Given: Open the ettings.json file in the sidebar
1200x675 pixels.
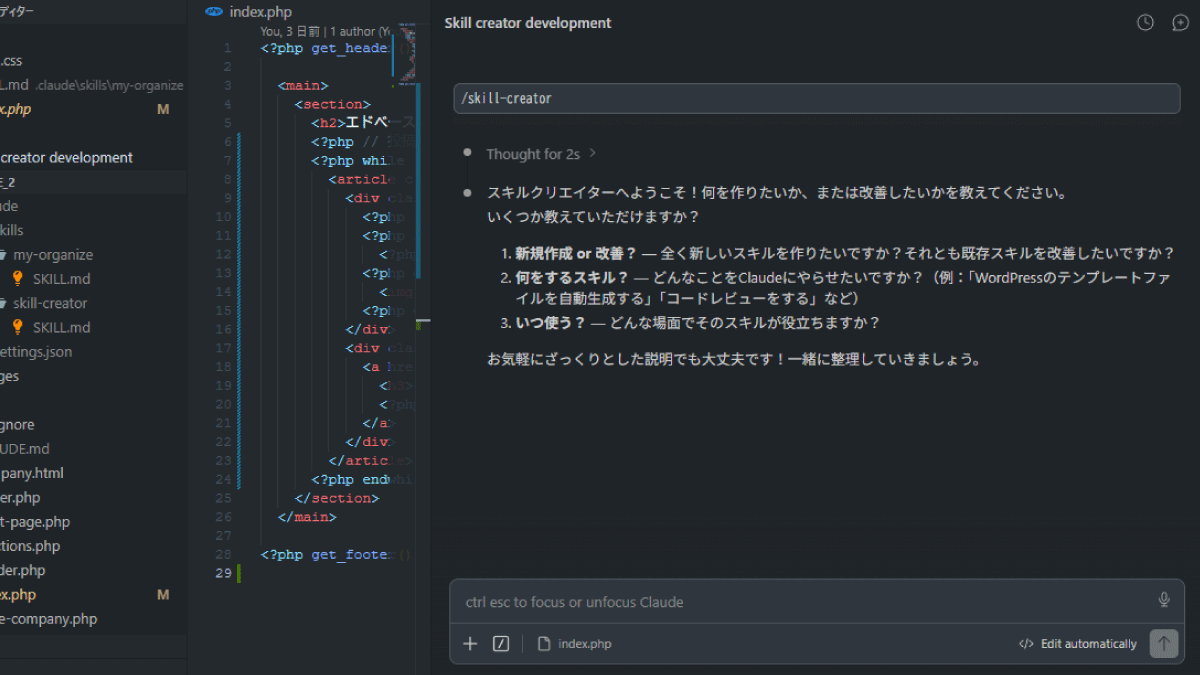Looking at the screenshot, I should (x=36, y=352).
